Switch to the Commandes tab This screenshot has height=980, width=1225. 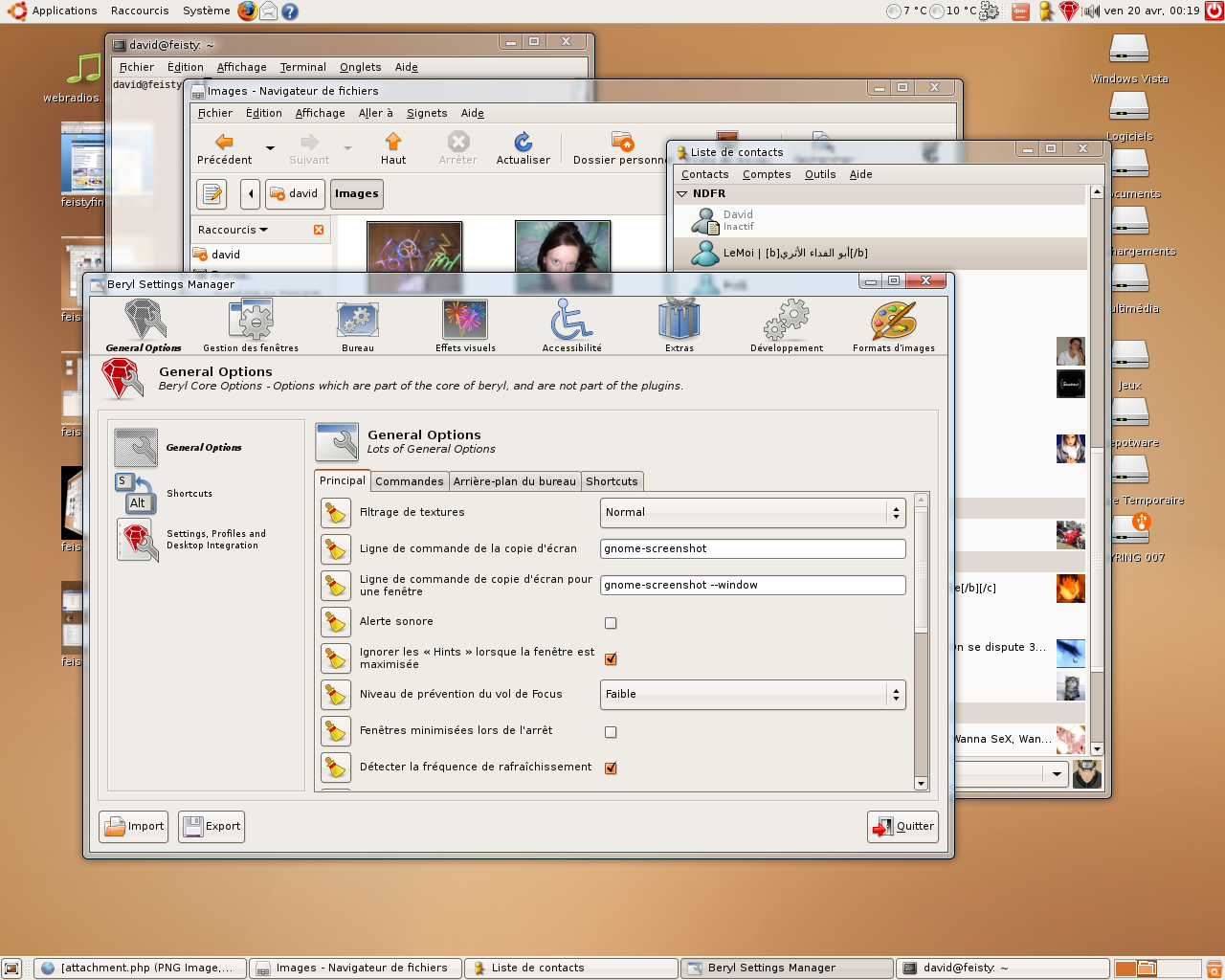click(410, 481)
